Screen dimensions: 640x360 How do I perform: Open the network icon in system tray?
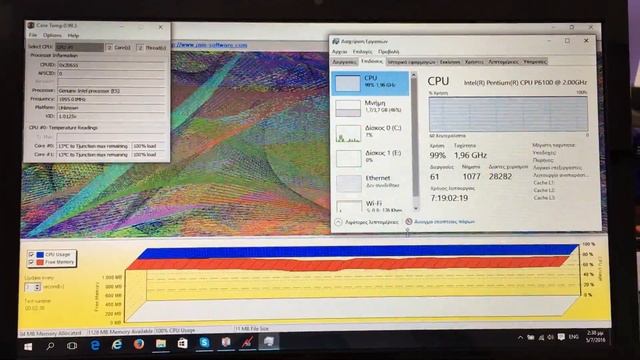click(x=541, y=338)
